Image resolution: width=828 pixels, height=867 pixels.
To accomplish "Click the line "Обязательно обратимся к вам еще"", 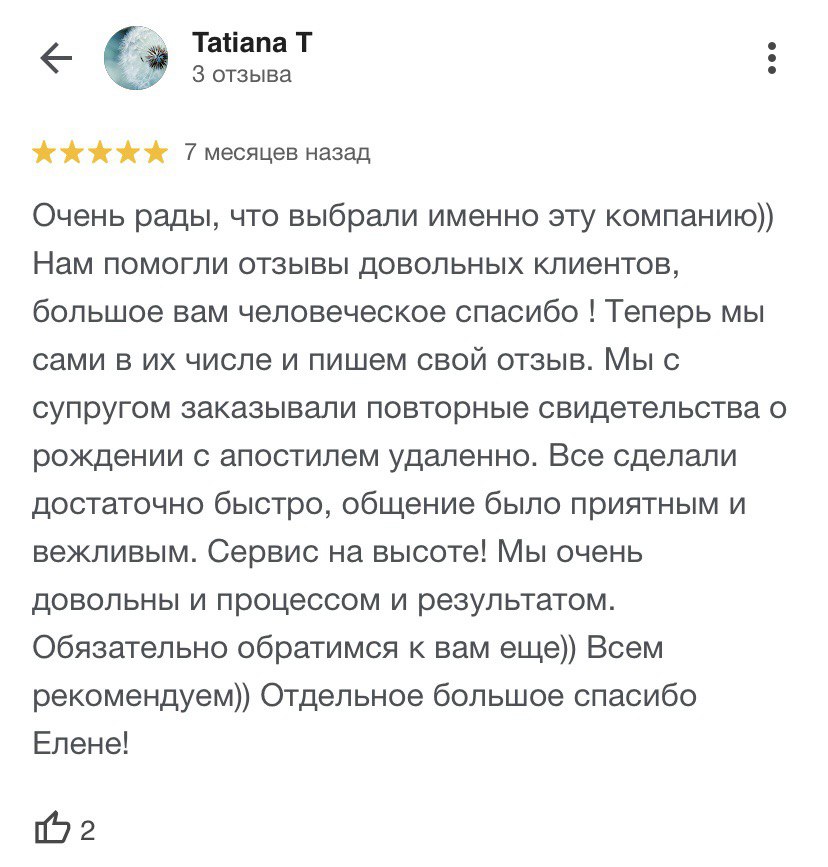I will point(304,647).
